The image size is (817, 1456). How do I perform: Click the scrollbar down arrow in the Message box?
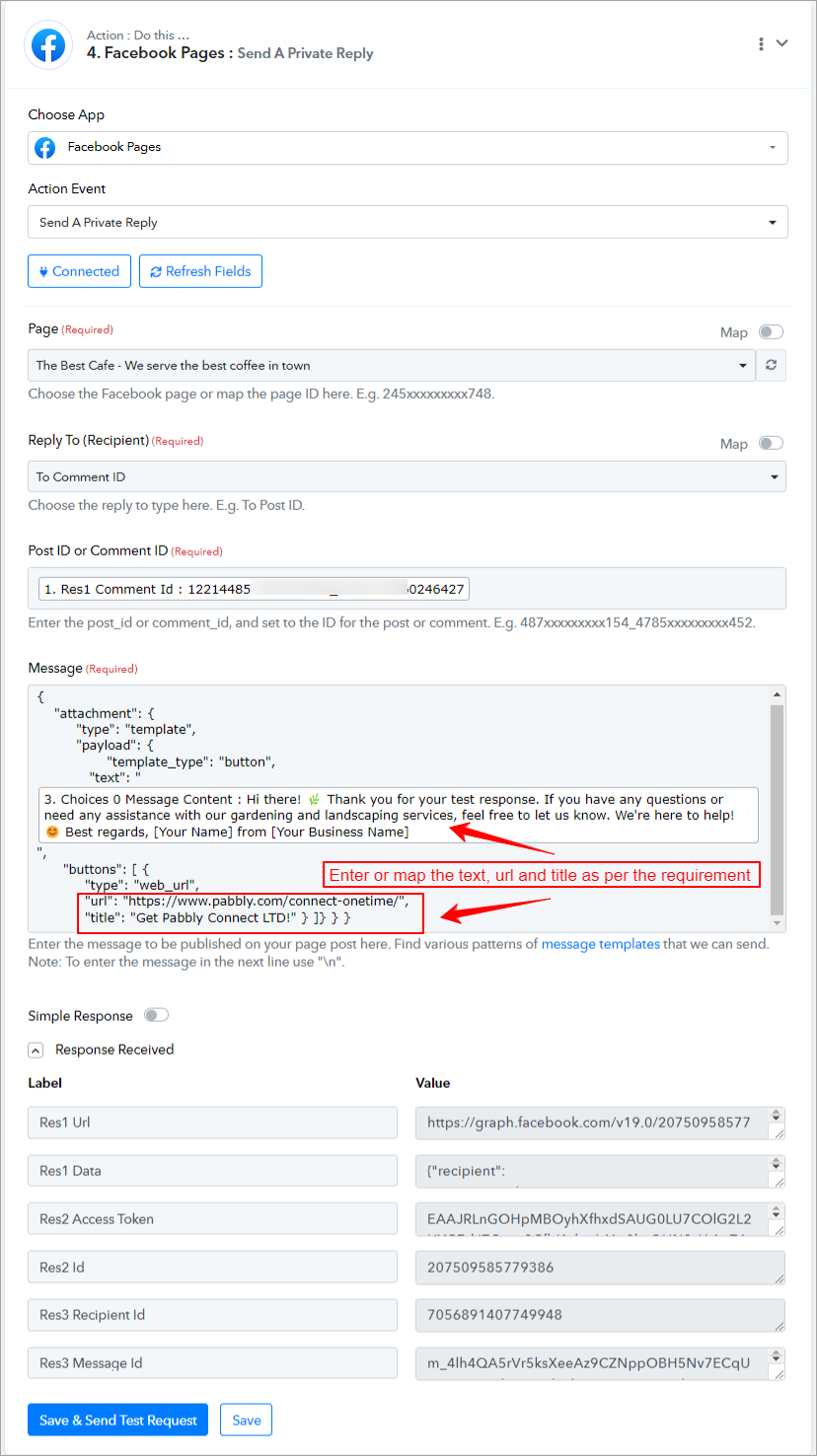click(778, 923)
